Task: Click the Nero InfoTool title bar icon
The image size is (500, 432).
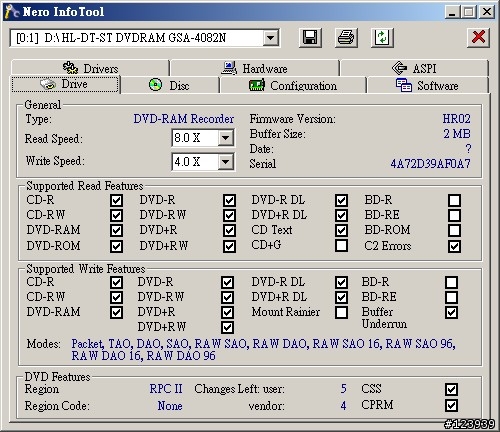Action: [x=12, y=12]
